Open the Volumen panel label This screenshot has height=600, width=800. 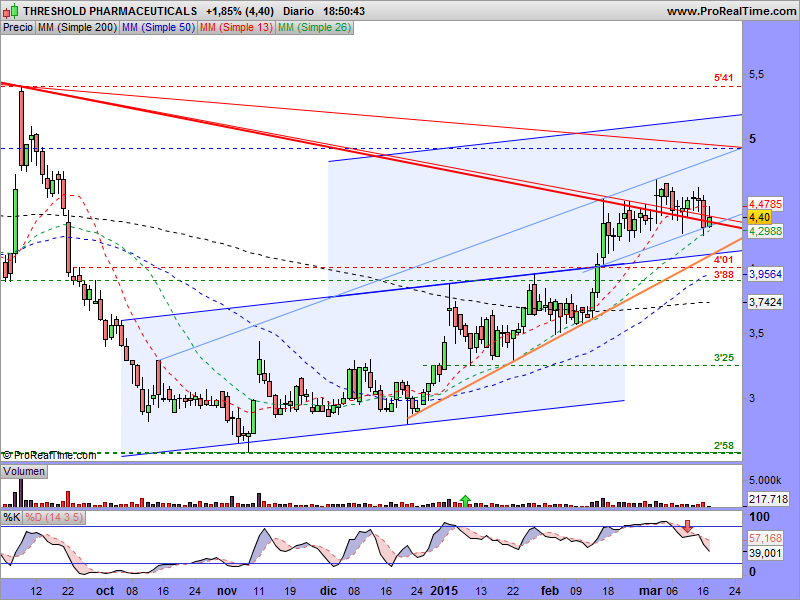[24, 471]
